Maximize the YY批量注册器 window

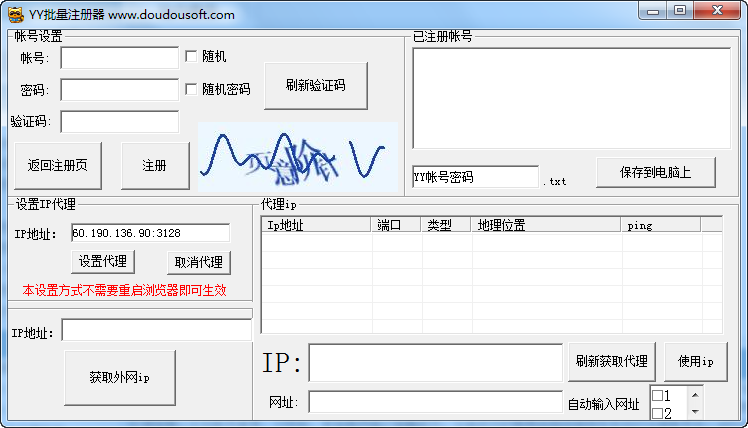click(x=680, y=10)
